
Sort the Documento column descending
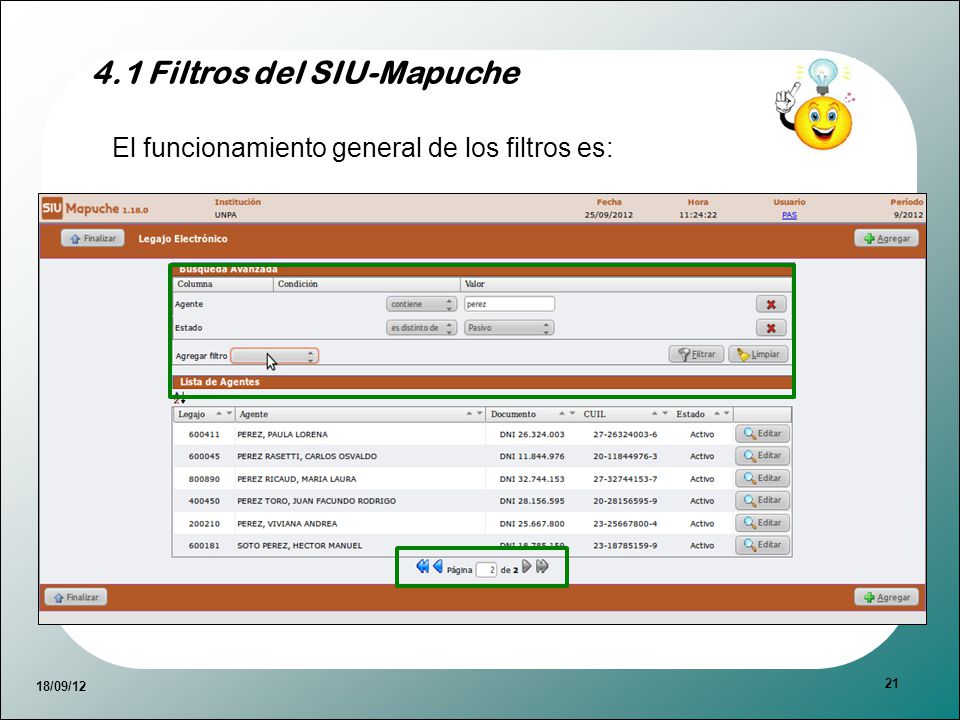(572, 414)
